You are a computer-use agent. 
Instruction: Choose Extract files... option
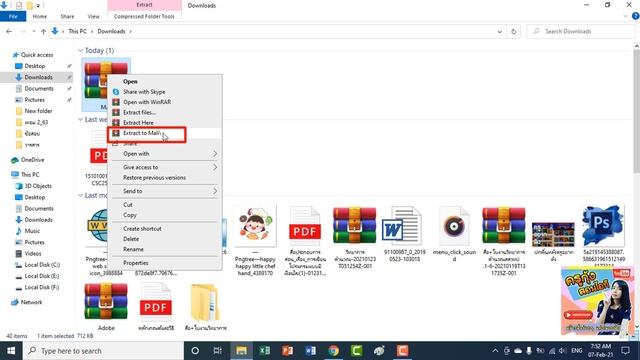[x=139, y=112]
